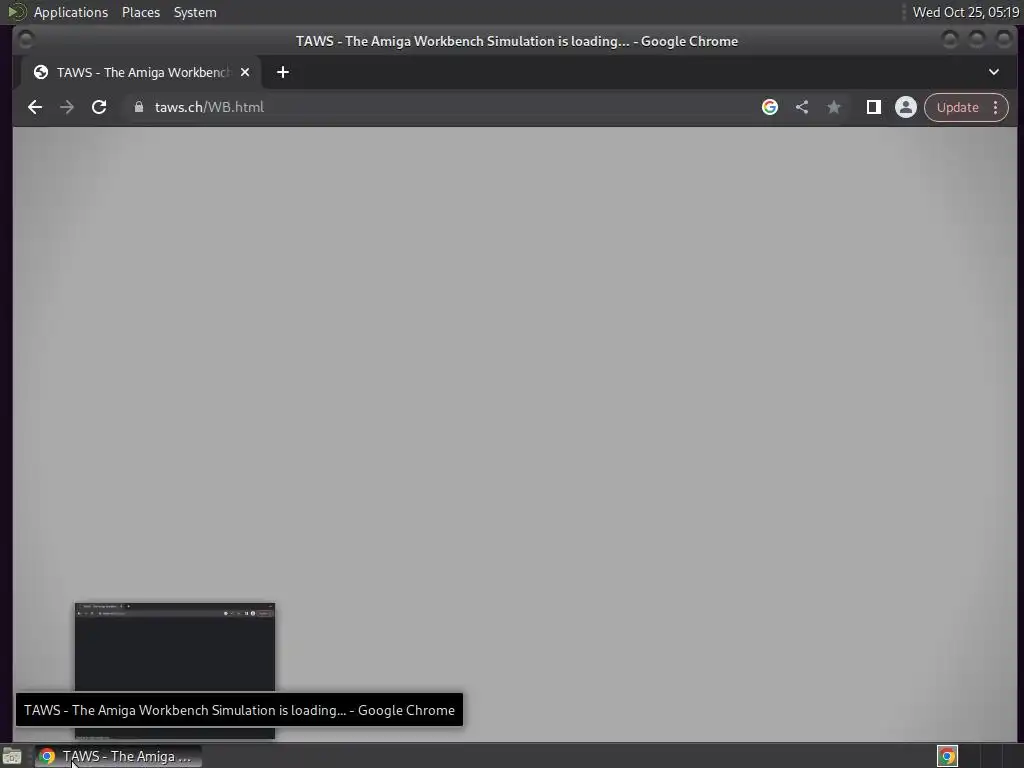Expand the tab search dropdown
Image resolution: width=1024 pixels, height=768 pixels.
click(994, 72)
